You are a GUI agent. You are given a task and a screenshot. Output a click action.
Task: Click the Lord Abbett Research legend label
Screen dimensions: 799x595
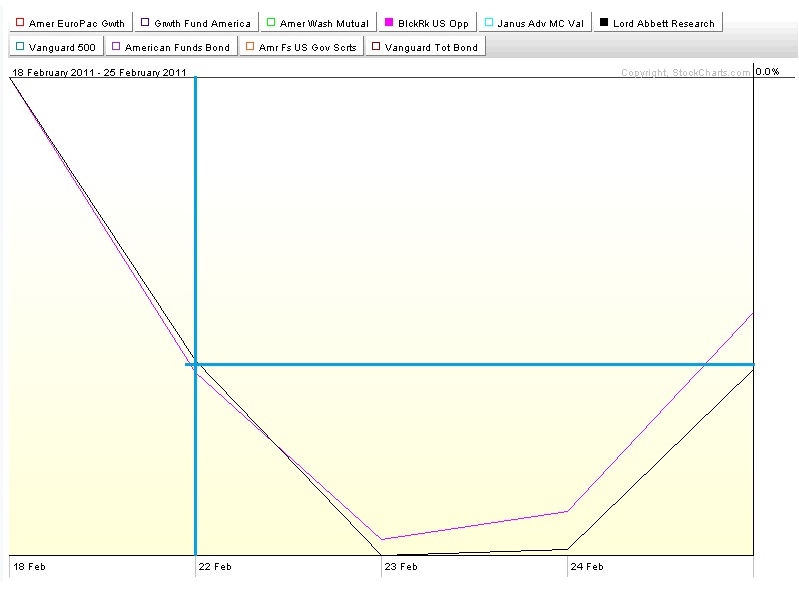(663, 23)
